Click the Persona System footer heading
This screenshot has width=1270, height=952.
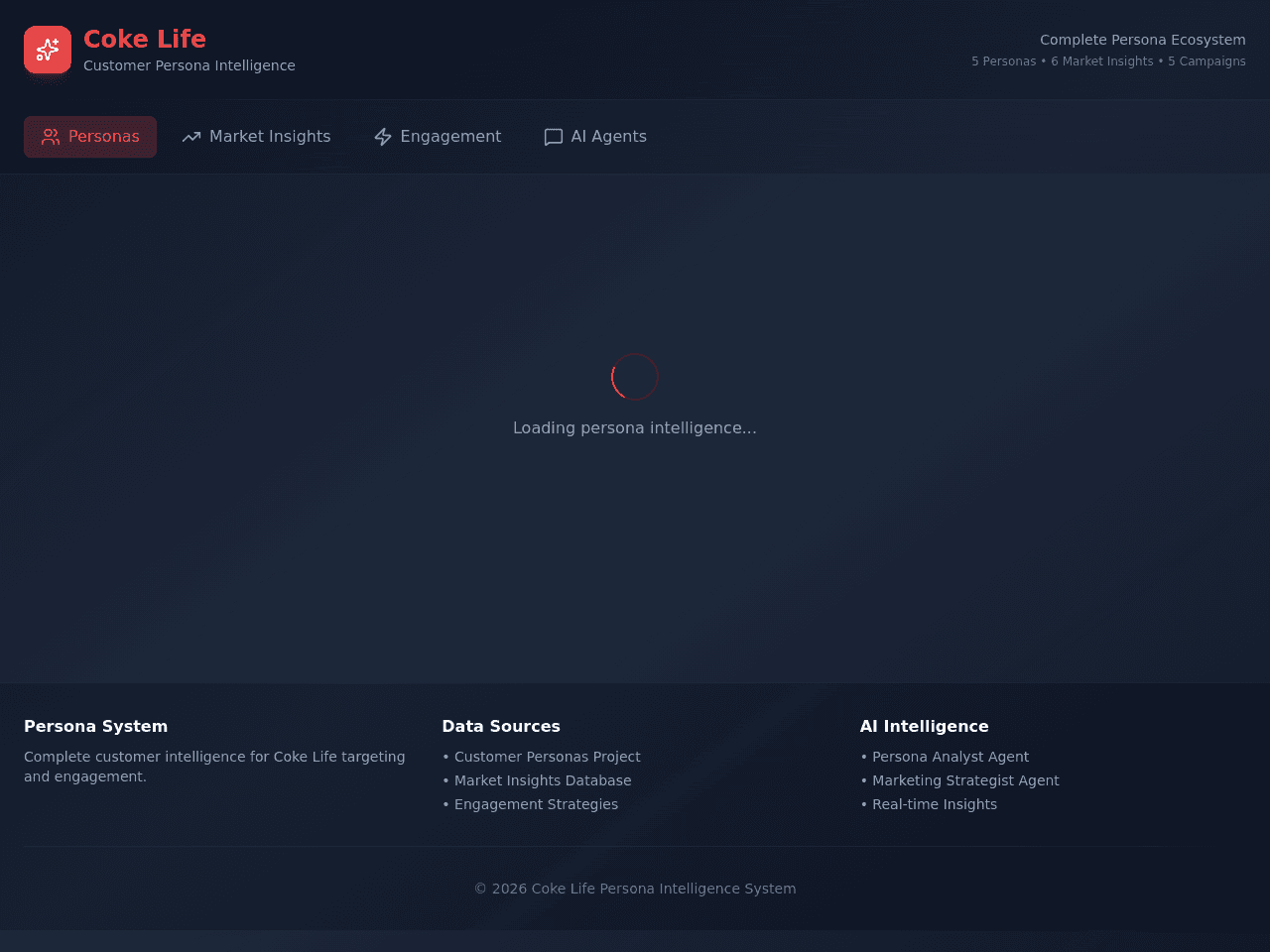[96, 727]
